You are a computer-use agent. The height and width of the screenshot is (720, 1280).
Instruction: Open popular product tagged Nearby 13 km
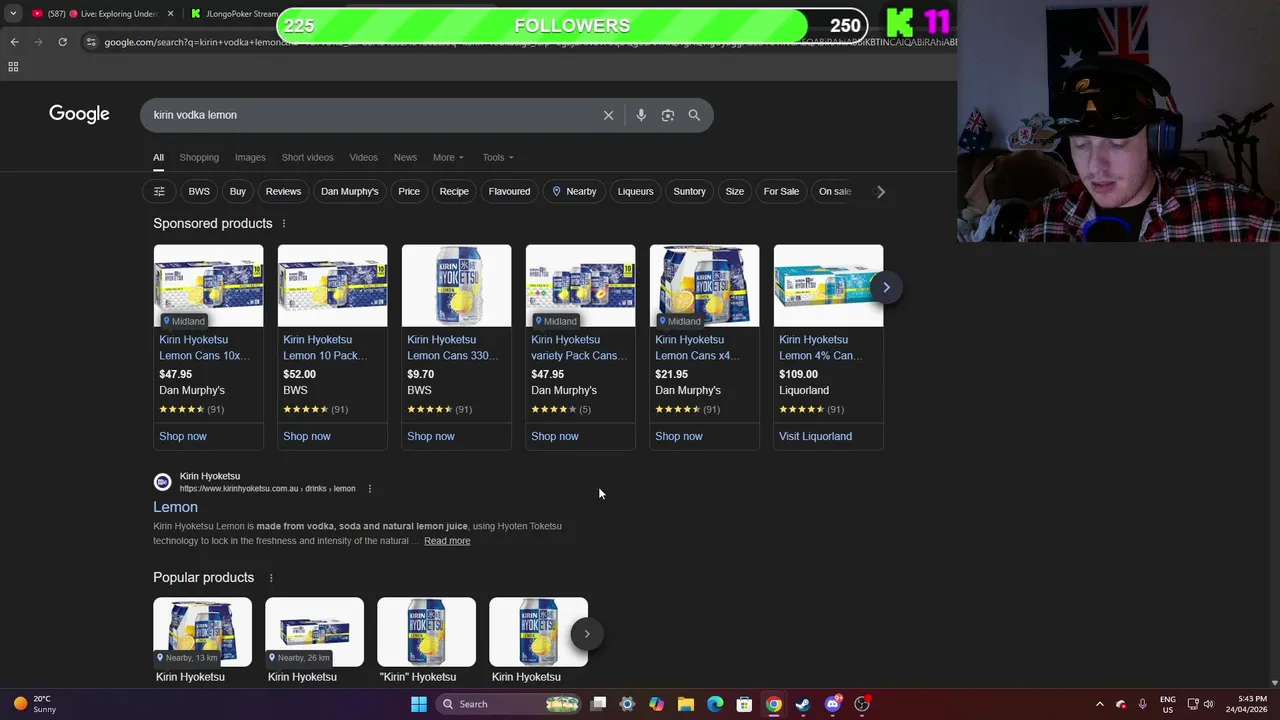202,632
